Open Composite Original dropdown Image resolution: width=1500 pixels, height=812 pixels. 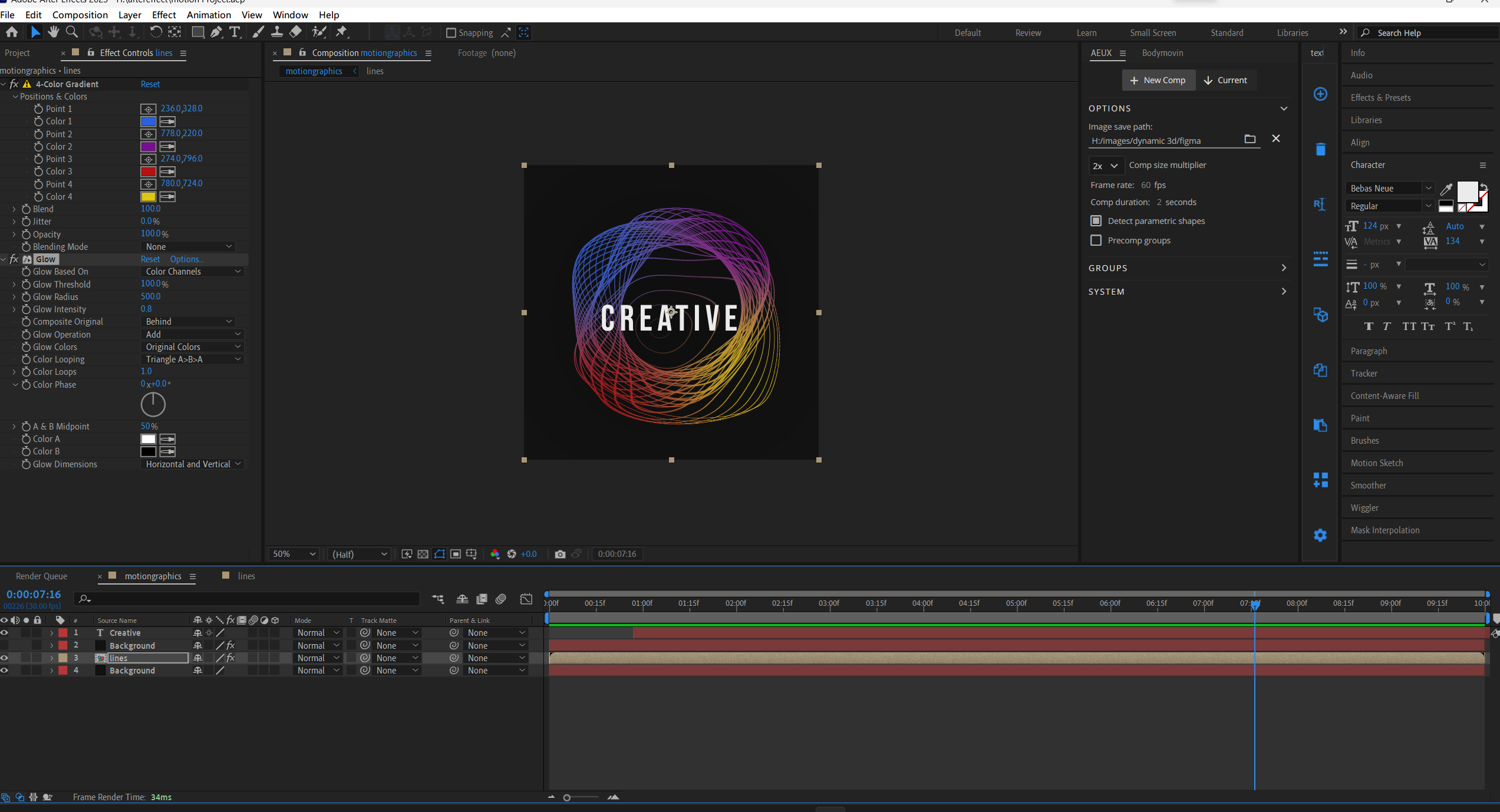(188, 322)
